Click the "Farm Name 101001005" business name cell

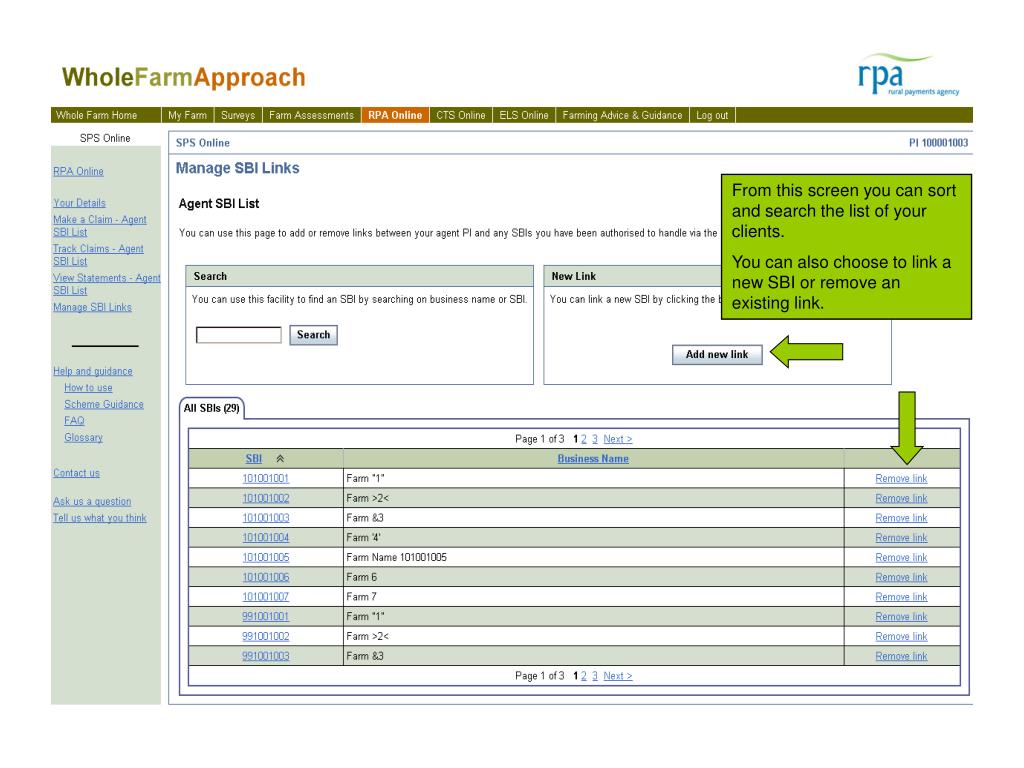593,557
